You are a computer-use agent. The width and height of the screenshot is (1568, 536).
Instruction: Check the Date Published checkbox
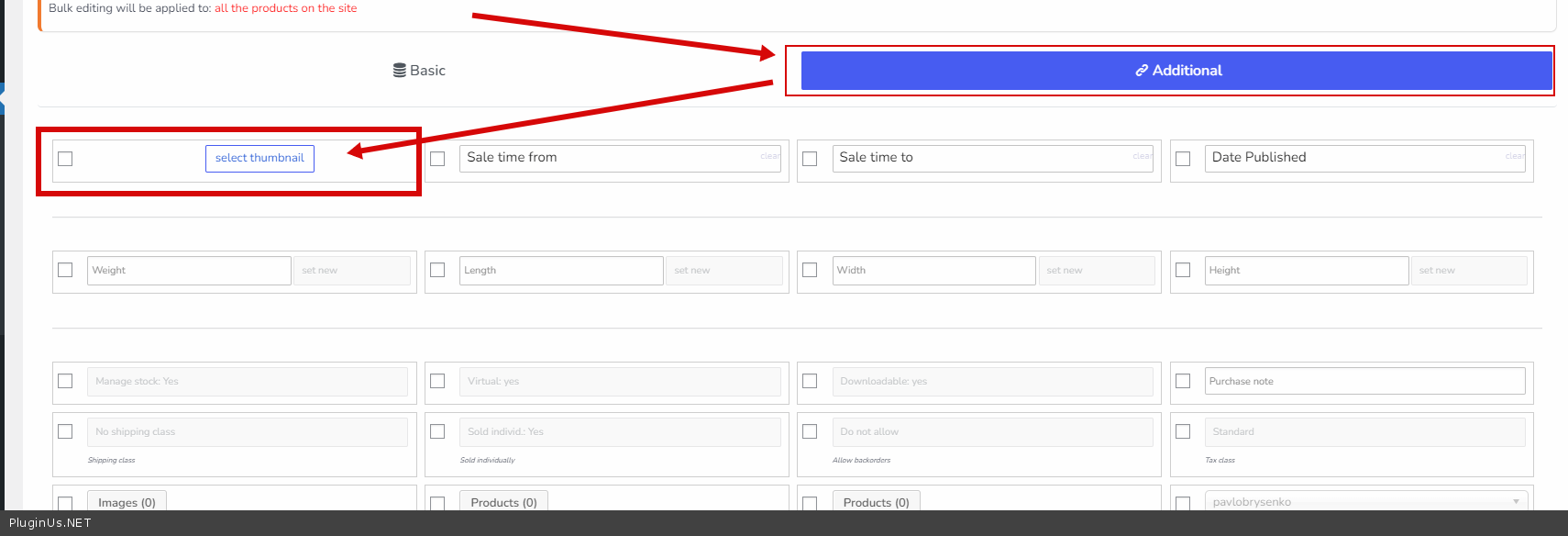click(1183, 159)
